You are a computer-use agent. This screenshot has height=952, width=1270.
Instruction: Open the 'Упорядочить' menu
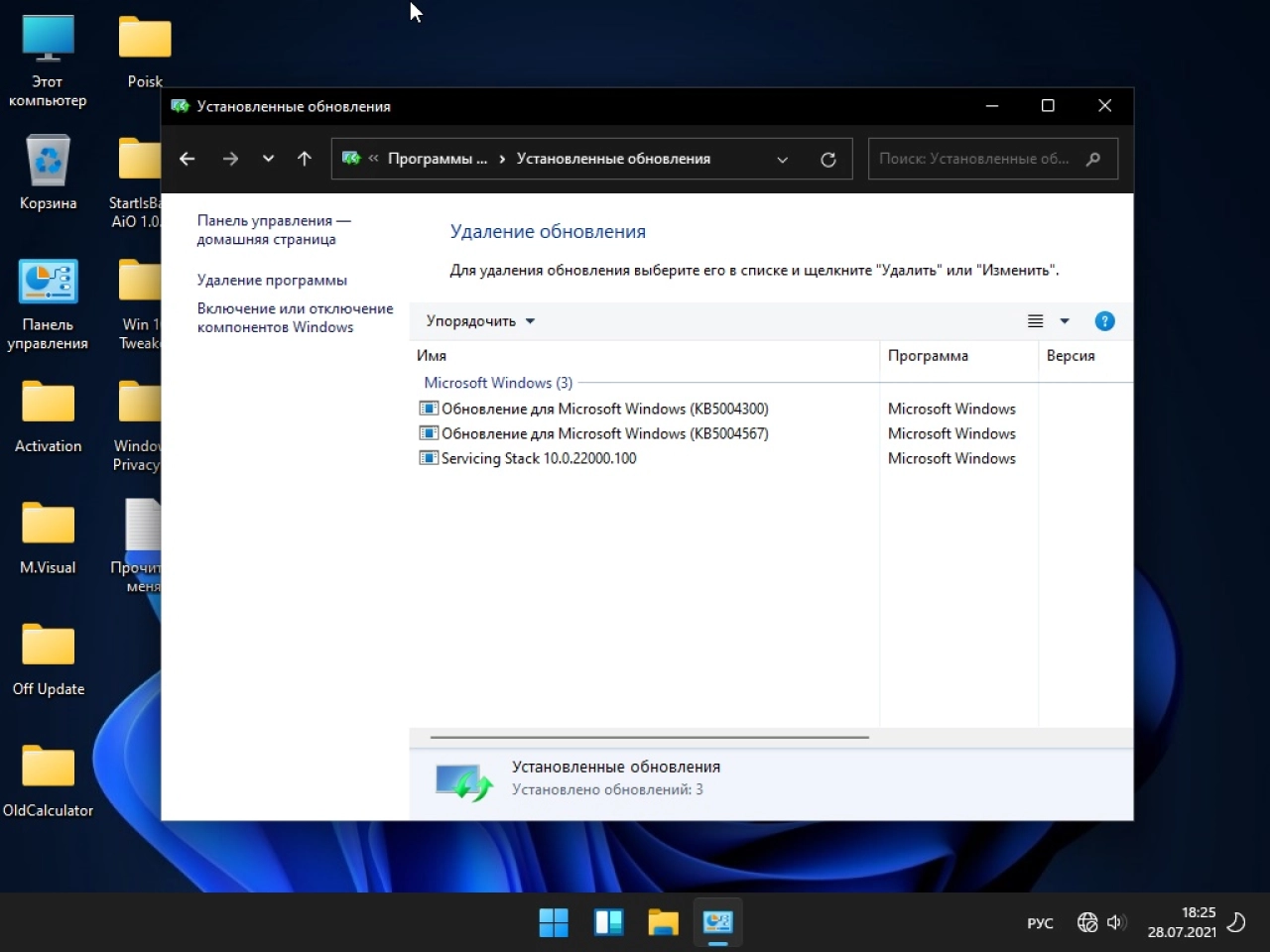pos(480,321)
